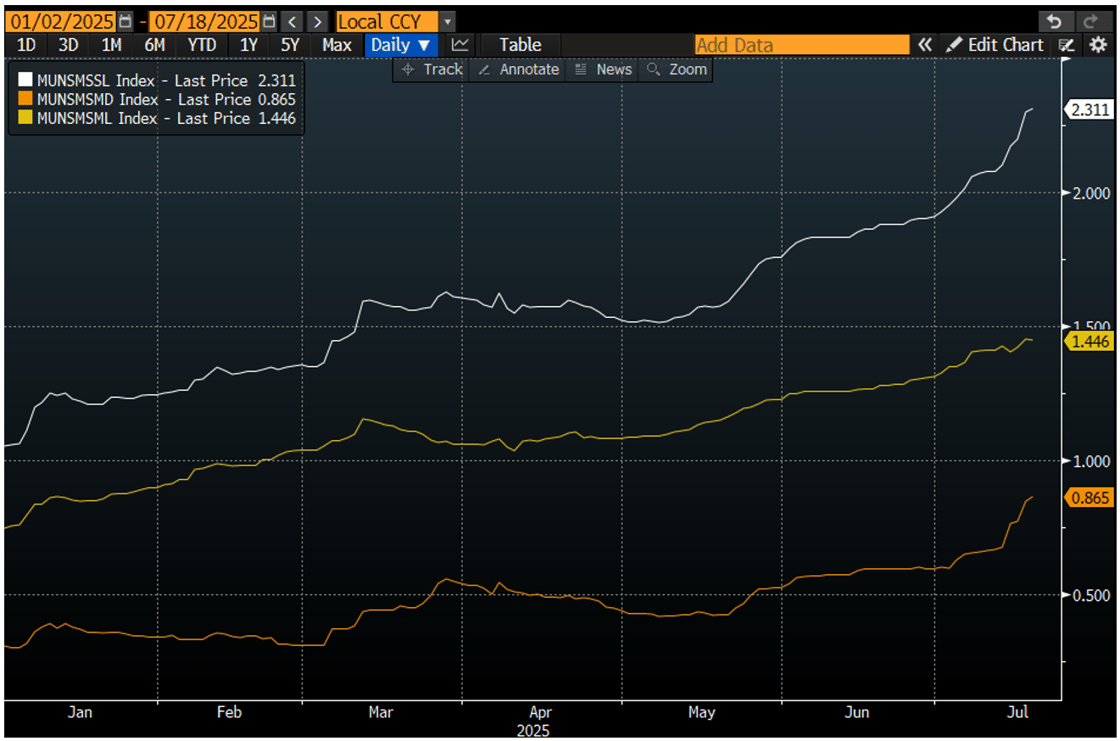Toggle the orange MUNSMSMD Index legend box
This screenshot has width=1120, height=741.
(25, 99)
